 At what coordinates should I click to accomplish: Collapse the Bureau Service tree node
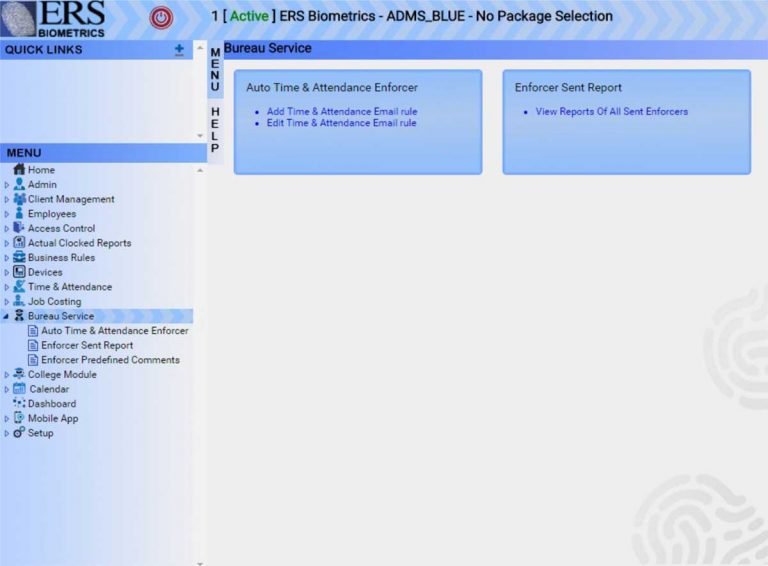[x=6, y=317]
